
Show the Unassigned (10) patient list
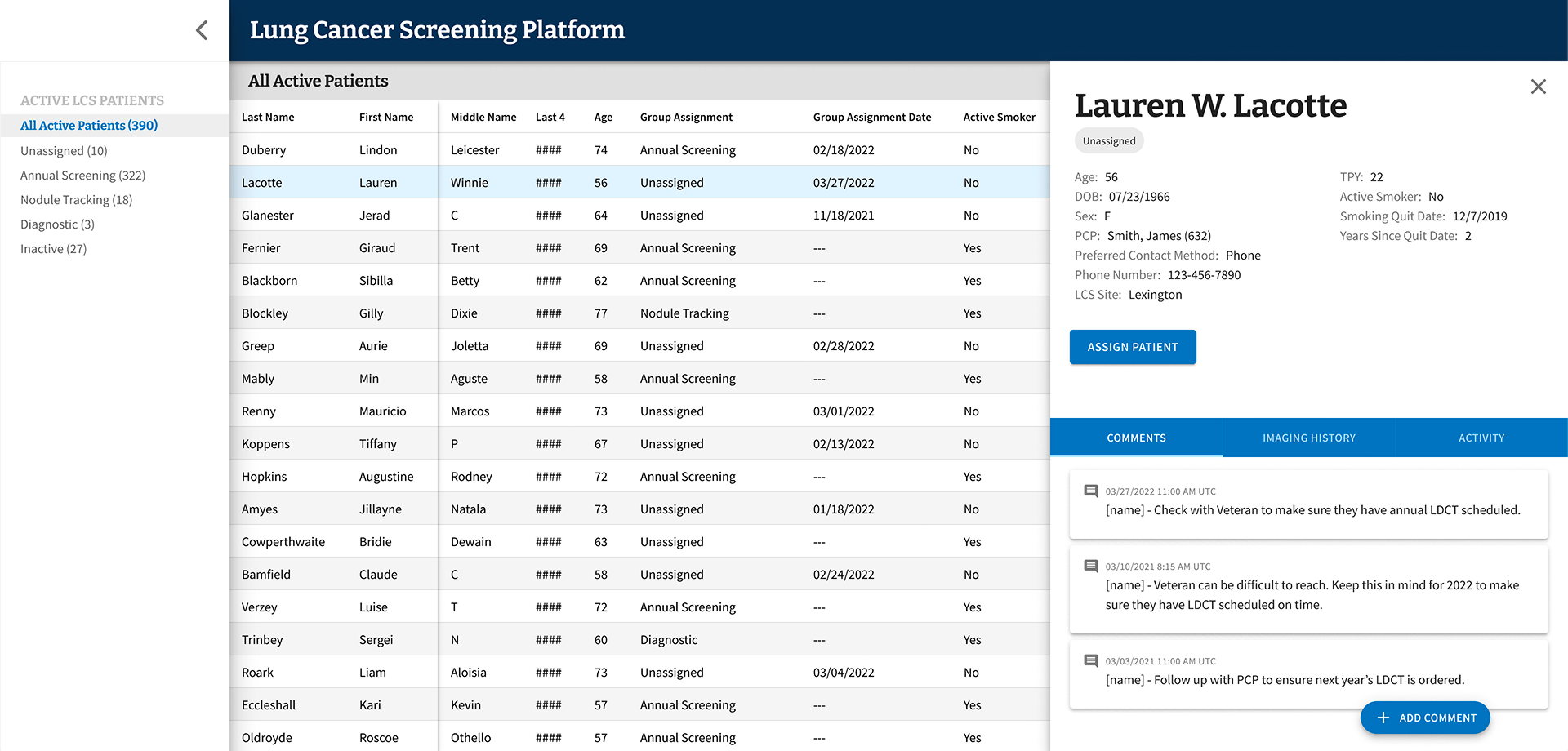pyautogui.click(x=64, y=151)
